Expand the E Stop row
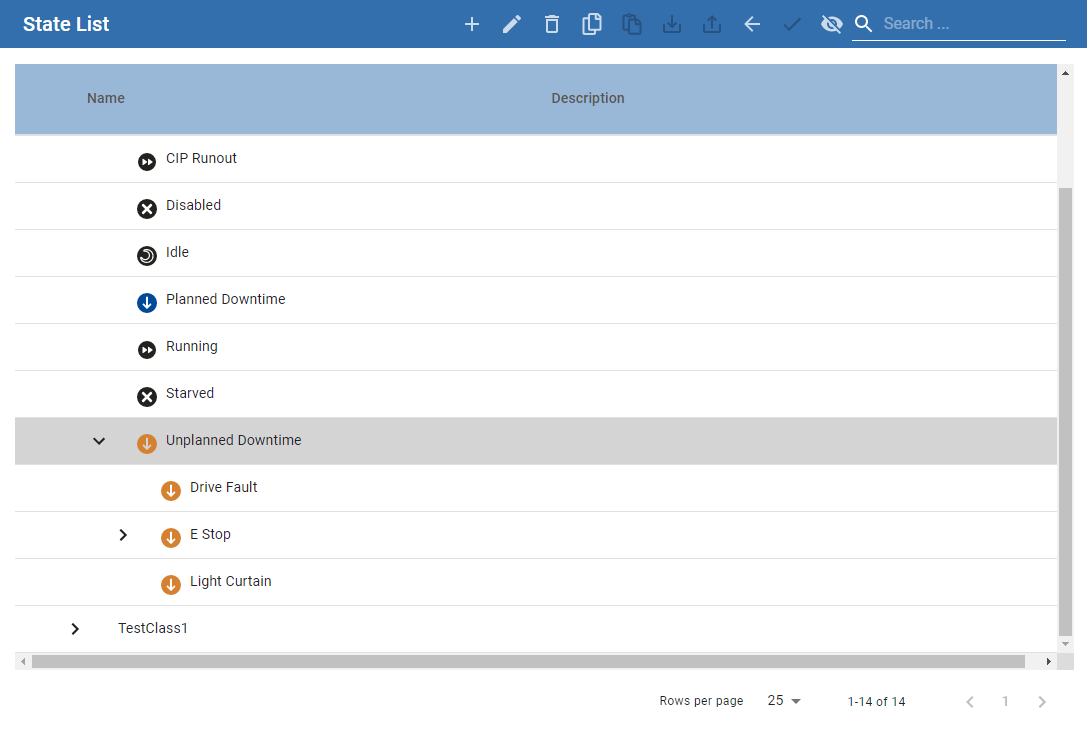 pos(123,535)
